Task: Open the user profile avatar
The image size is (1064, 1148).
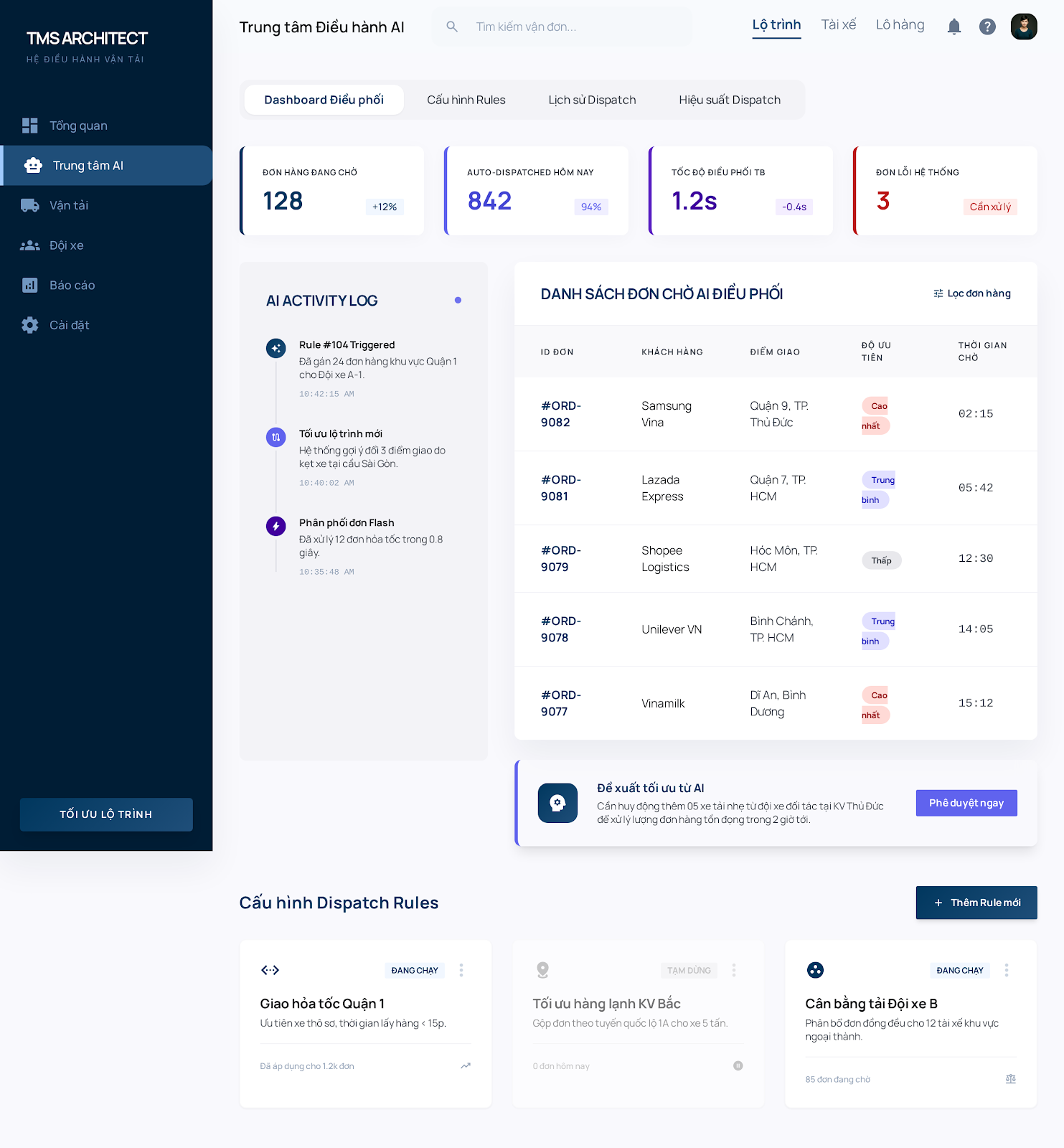Action: click(x=1024, y=27)
